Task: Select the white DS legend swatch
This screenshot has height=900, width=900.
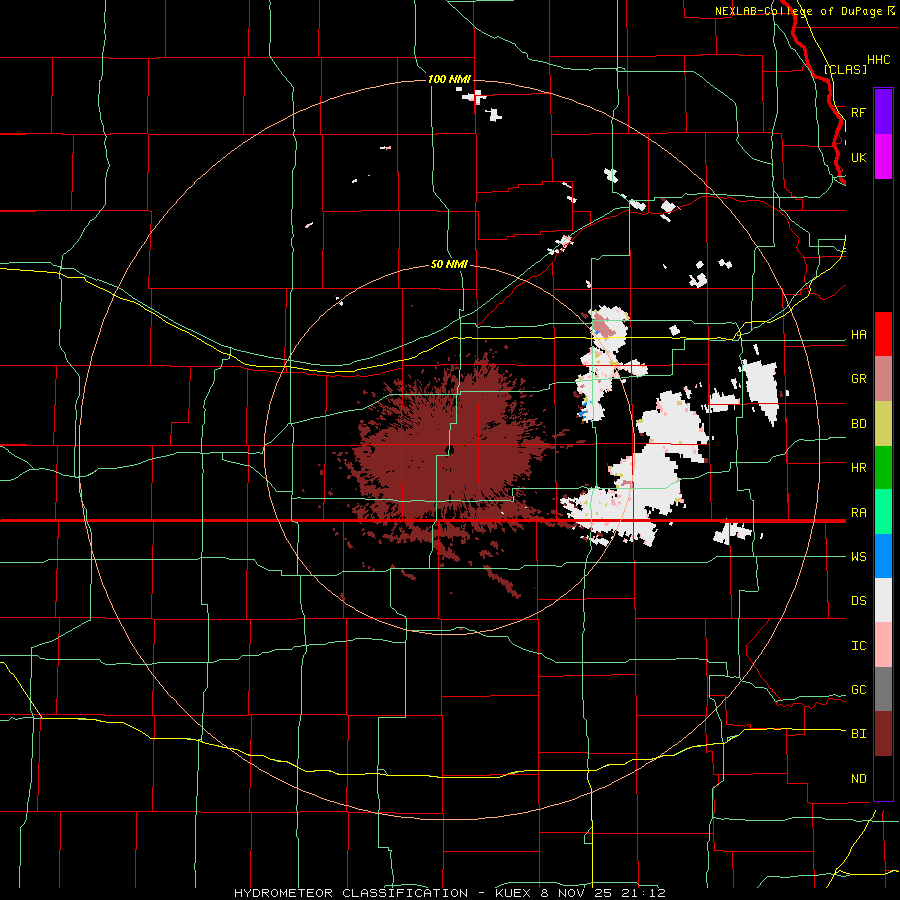Action: pyautogui.click(x=883, y=600)
